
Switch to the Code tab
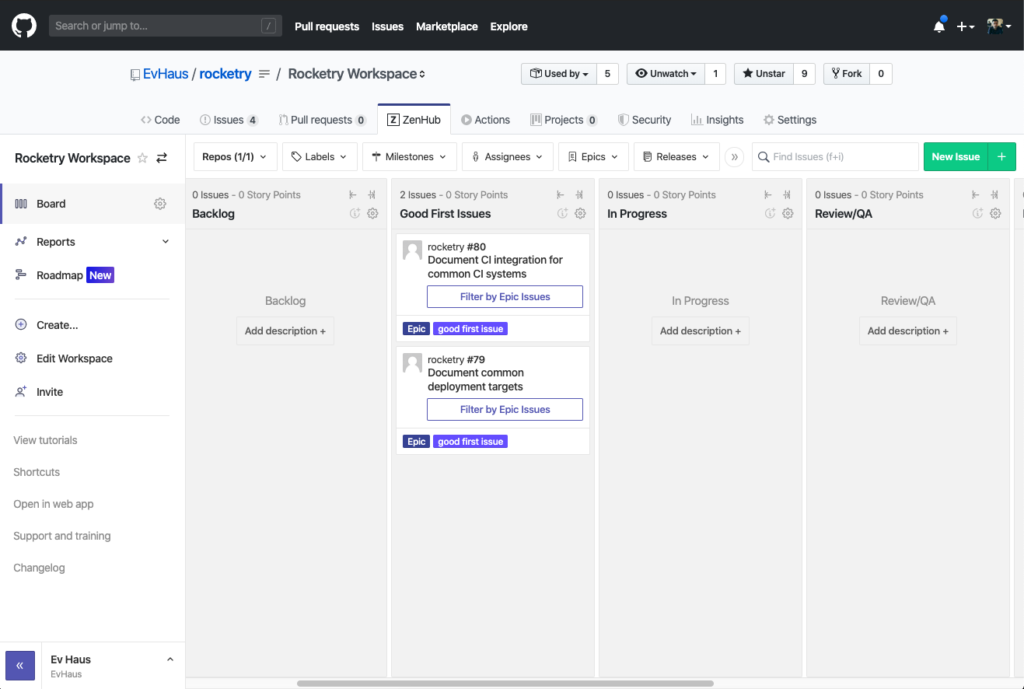[x=160, y=120]
